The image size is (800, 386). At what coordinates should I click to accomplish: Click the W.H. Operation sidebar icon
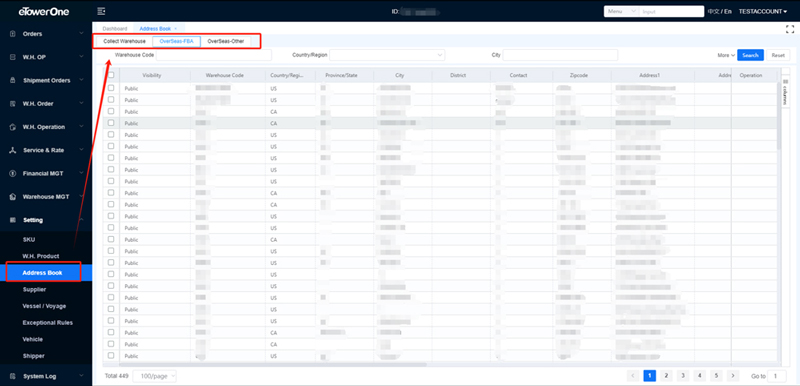(13, 127)
